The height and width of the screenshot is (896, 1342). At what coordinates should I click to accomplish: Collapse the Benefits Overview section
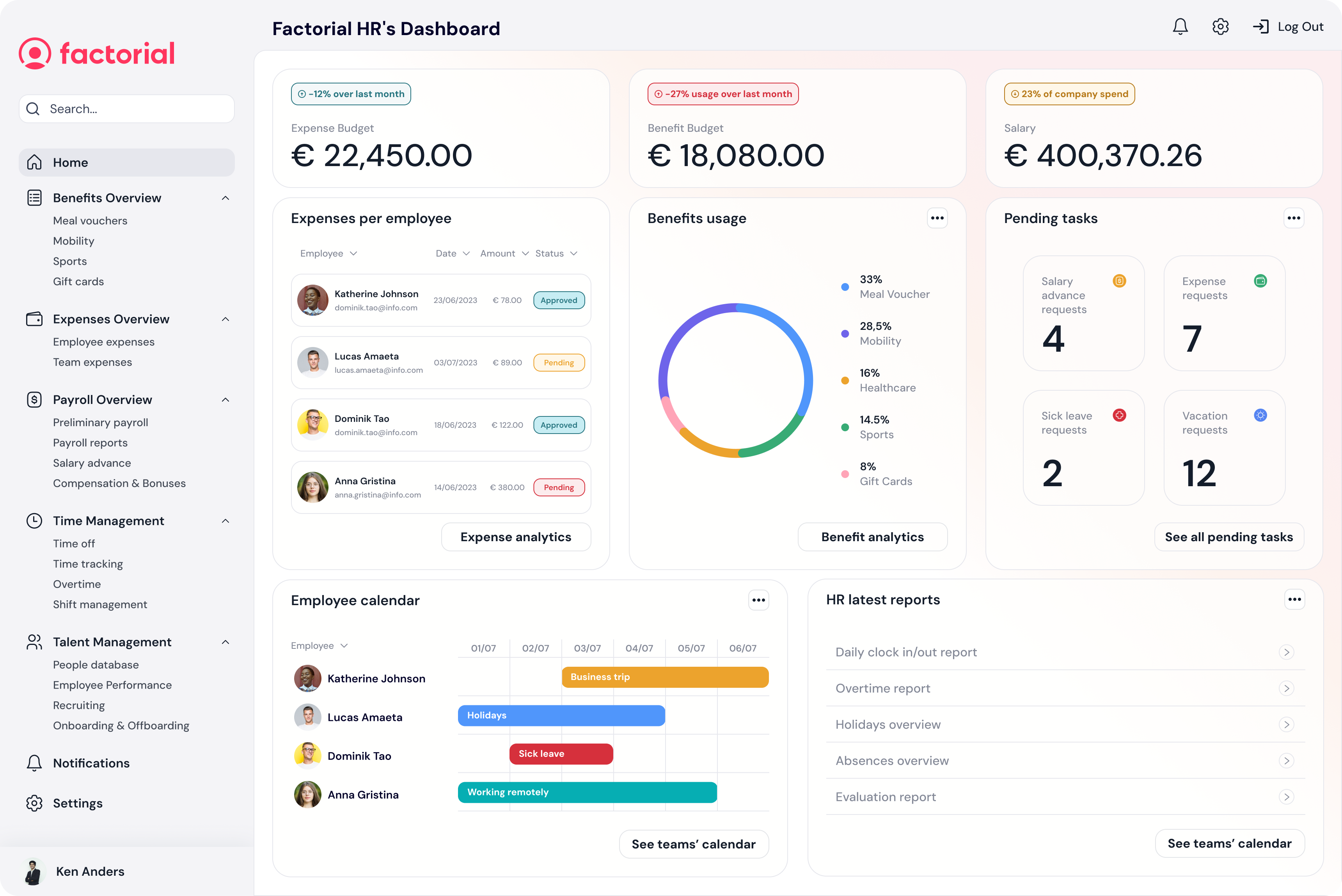click(225, 198)
